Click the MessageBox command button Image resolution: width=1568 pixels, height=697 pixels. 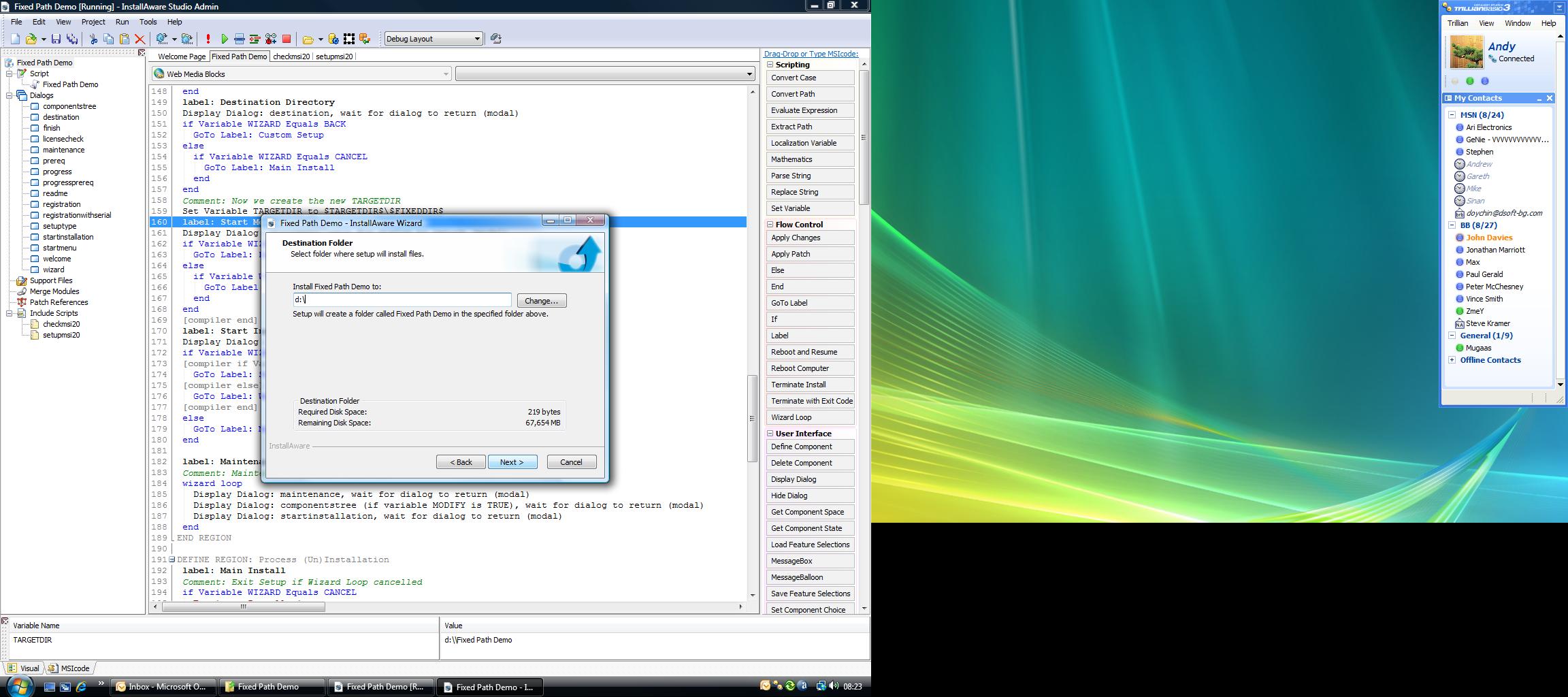coord(810,561)
